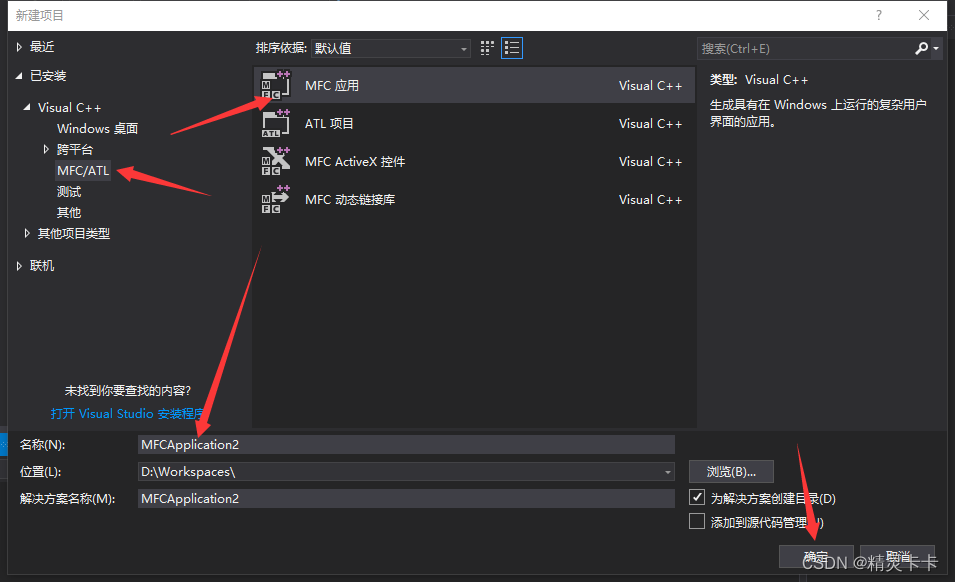Select the MFC 动态链接库 template name

tap(350, 200)
